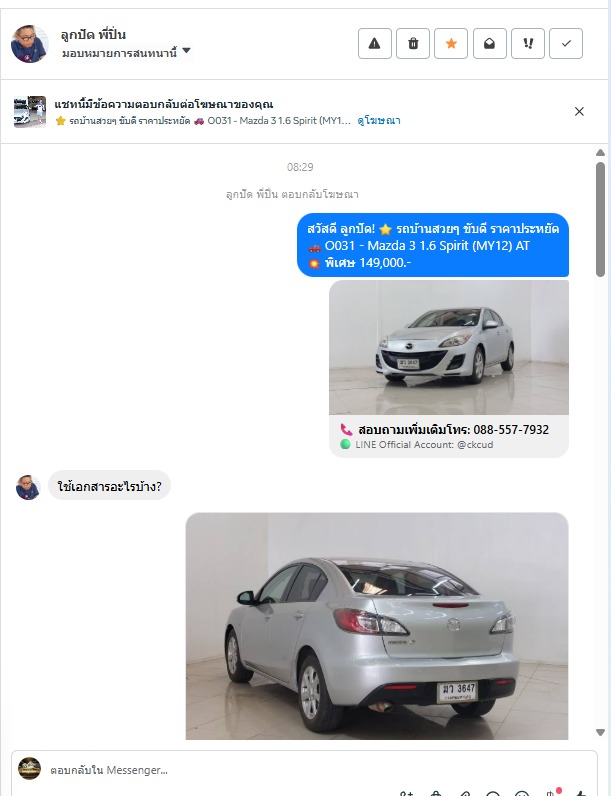Toggle the orange star follow-up marker
This screenshot has height=796, width=611.
[x=451, y=44]
